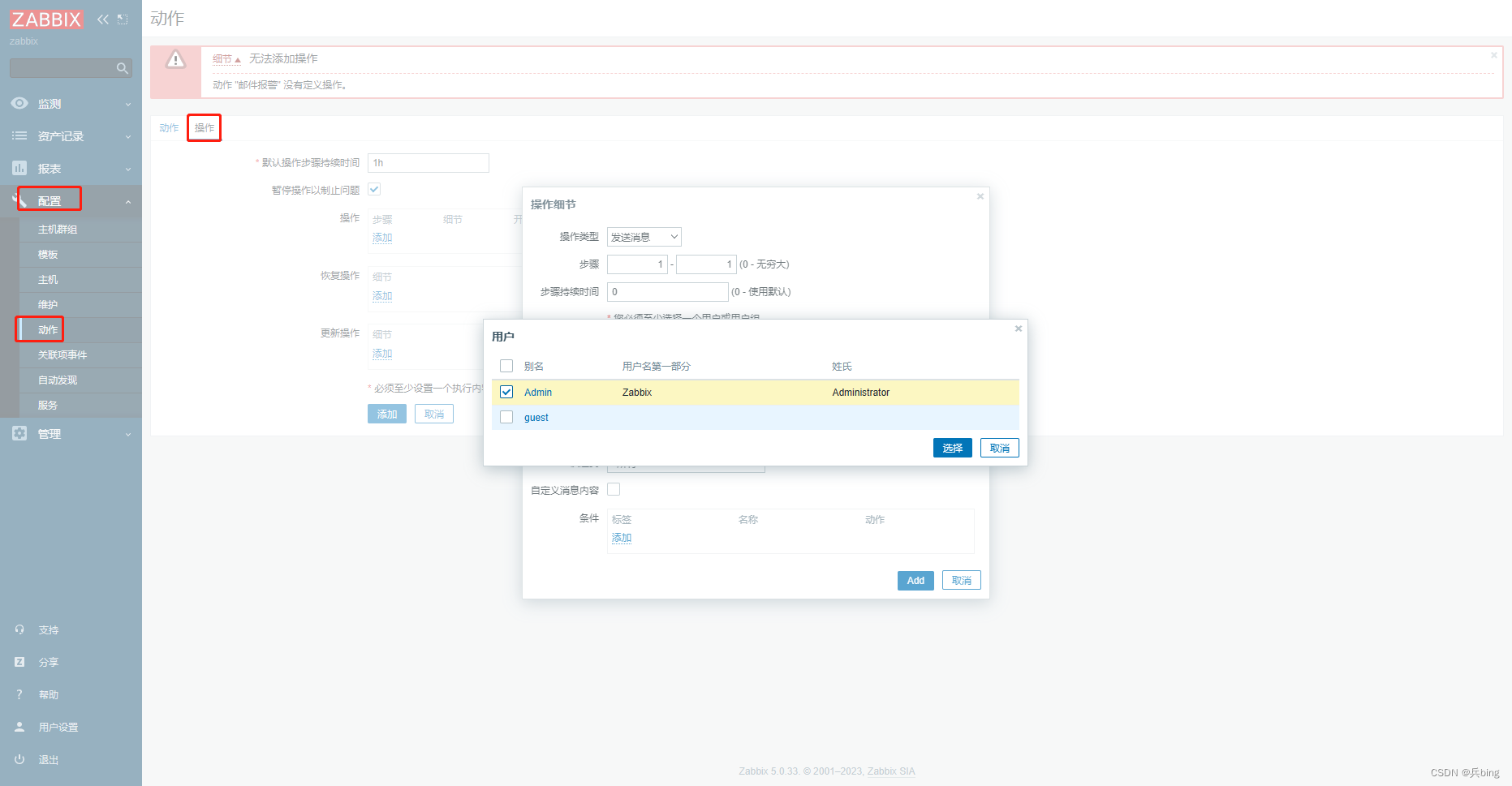This screenshot has height=786, width=1512.
Task: Click the 步骤持续时间 input field
Action: [x=668, y=292]
